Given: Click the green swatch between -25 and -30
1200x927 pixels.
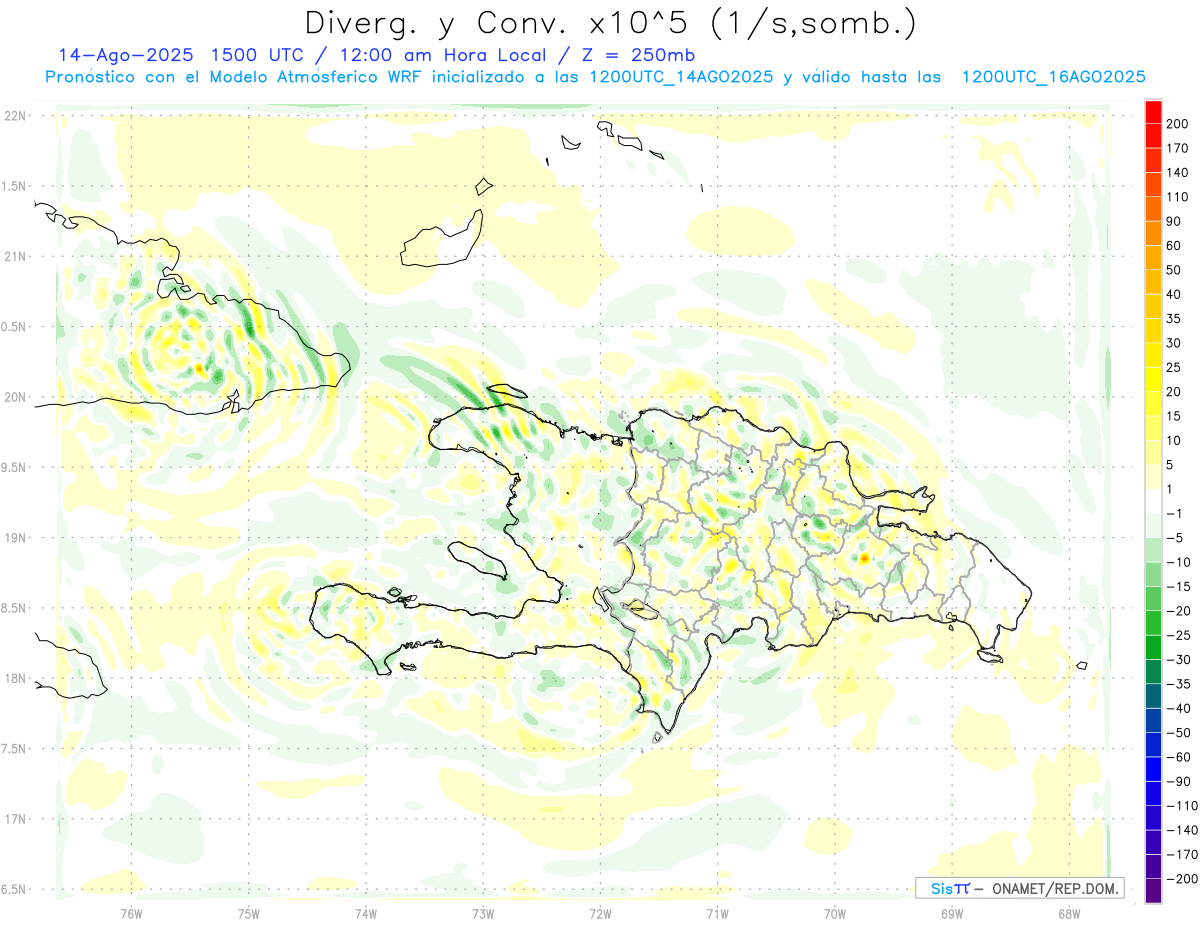Looking at the screenshot, I should click(1153, 647).
